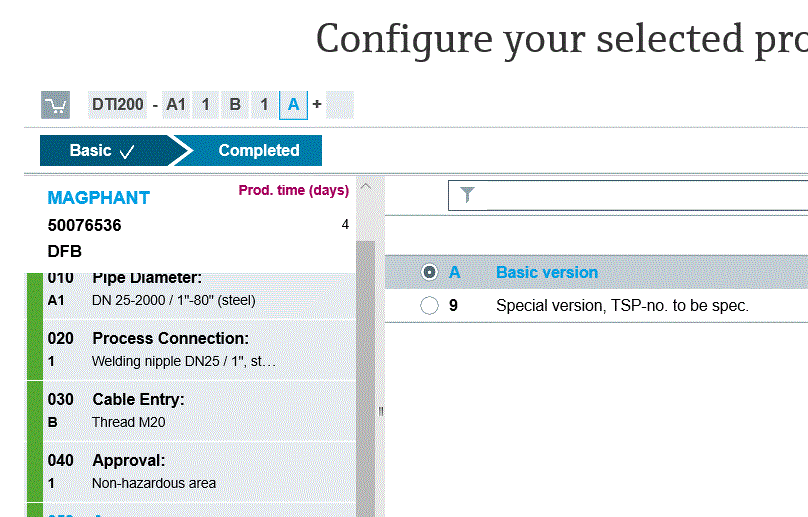Select the B code segment
This screenshot has width=808, height=517.
[235, 105]
